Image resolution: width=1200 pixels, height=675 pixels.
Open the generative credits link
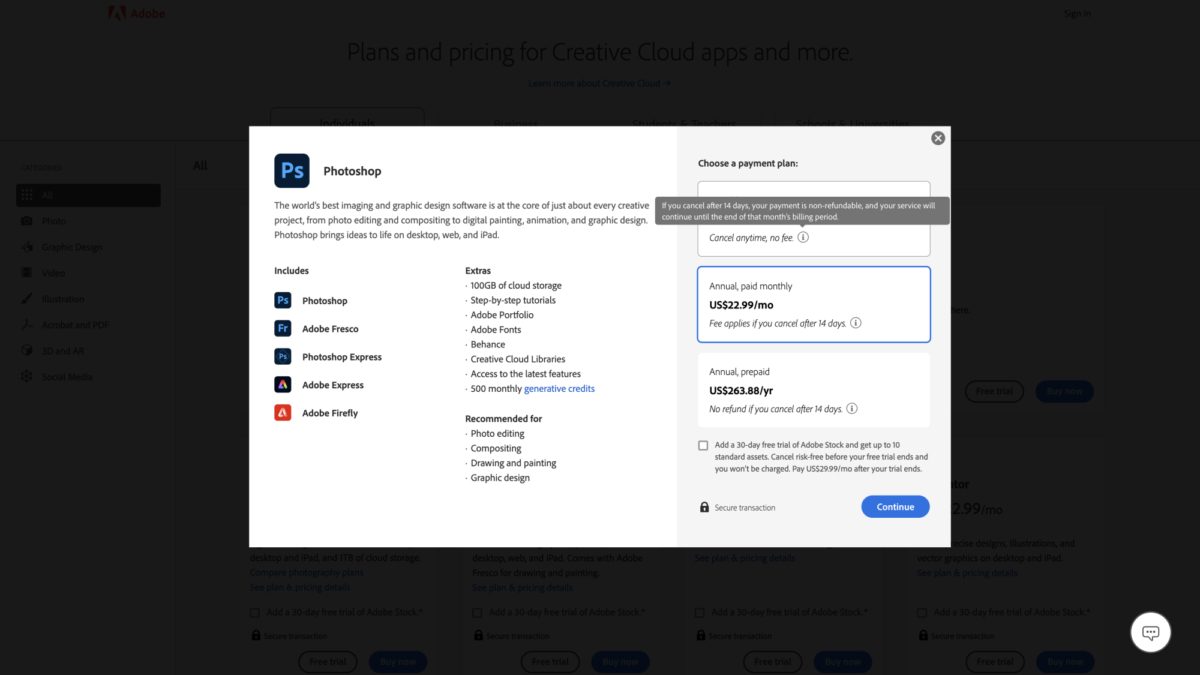(559, 388)
